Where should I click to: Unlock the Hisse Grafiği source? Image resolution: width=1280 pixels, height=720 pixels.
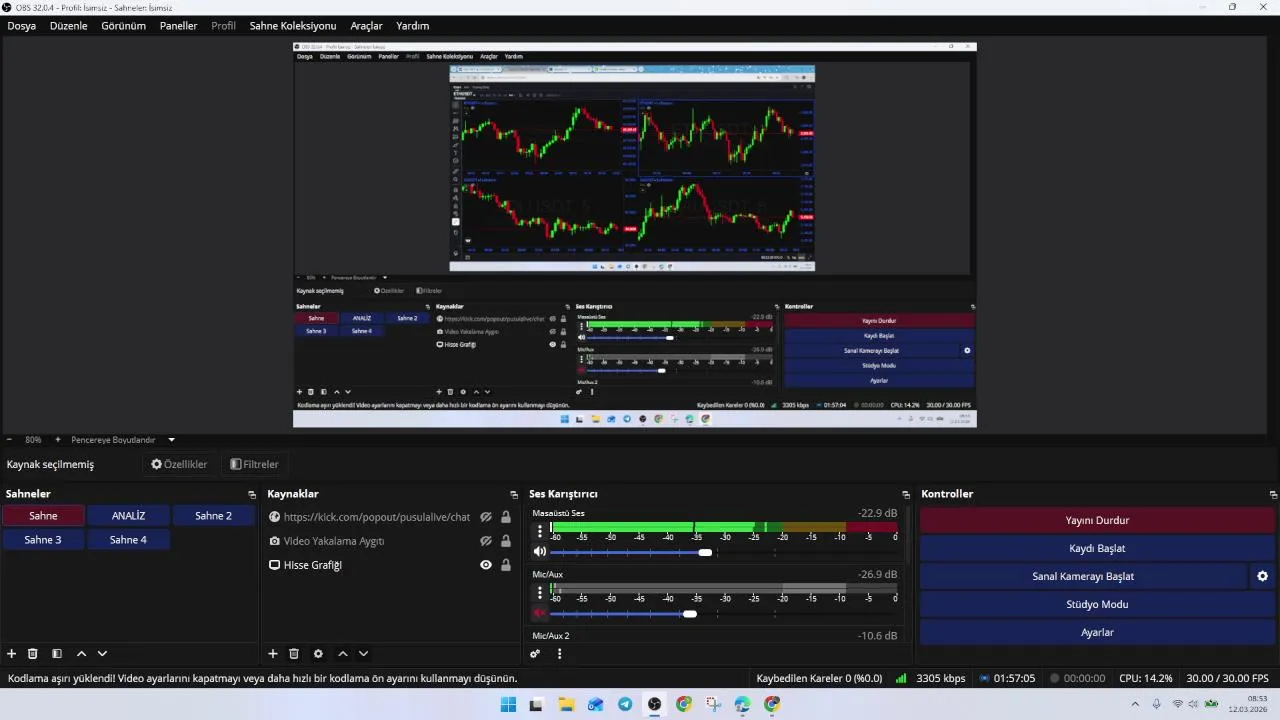point(506,565)
